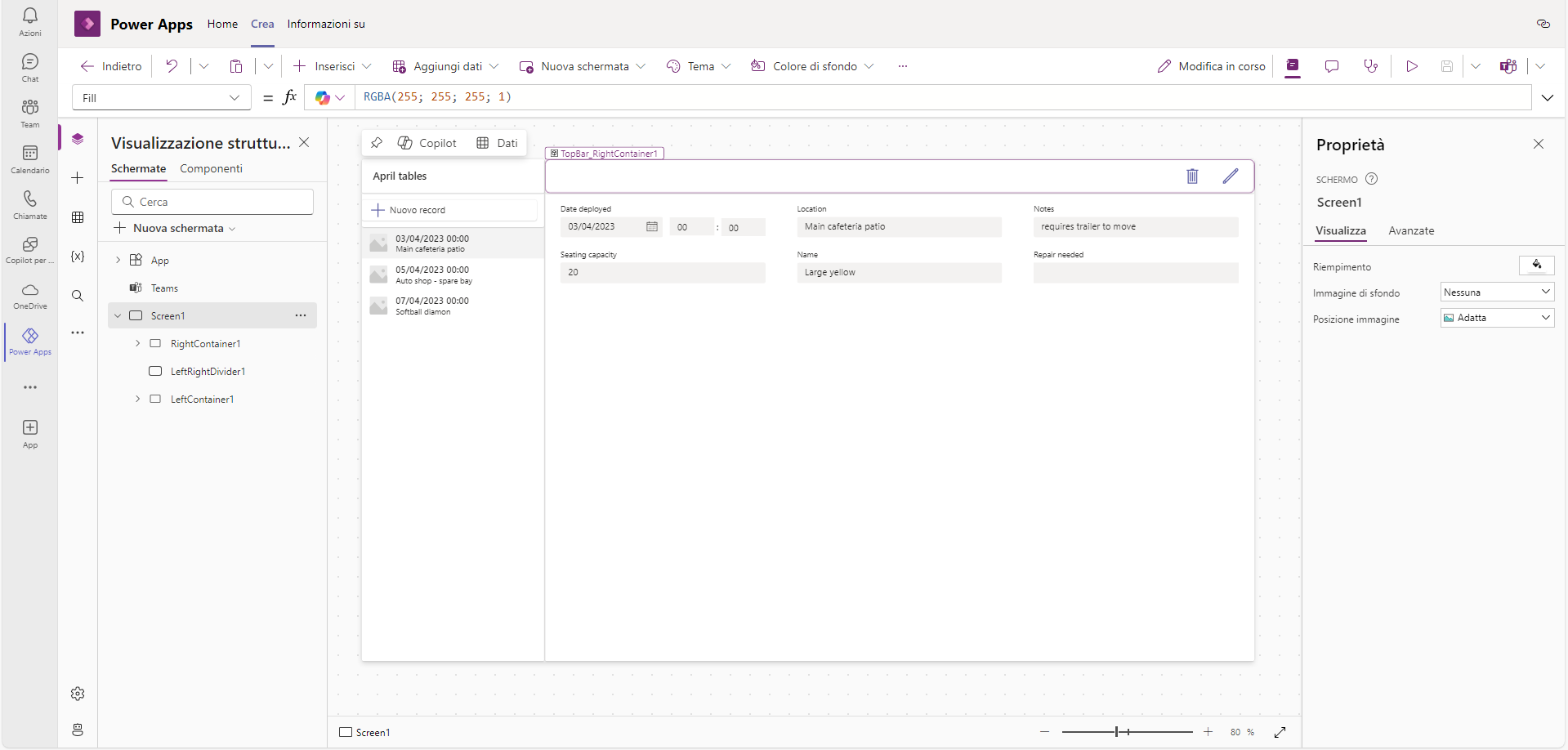
Task: Run the app checker stethoscope icon
Action: 1371,66
